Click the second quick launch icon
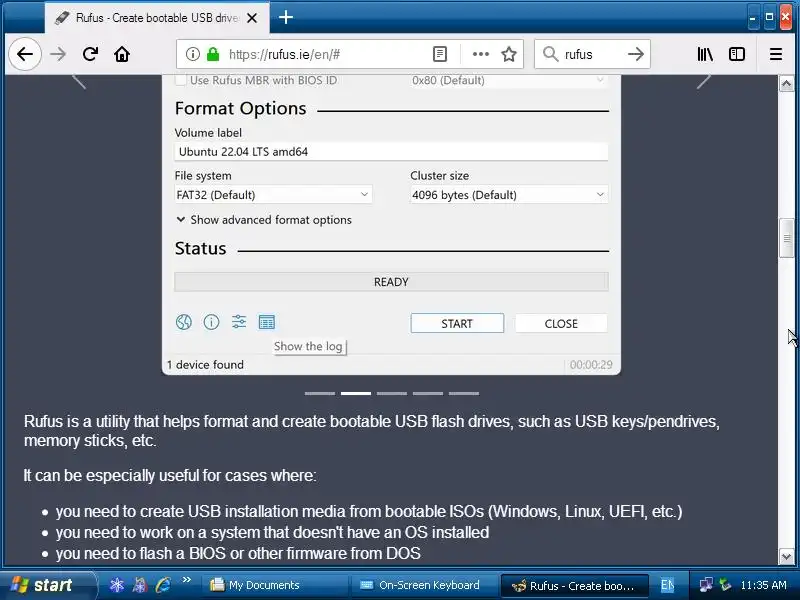The height and width of the screenshot is (600, 800). (140, 585)
